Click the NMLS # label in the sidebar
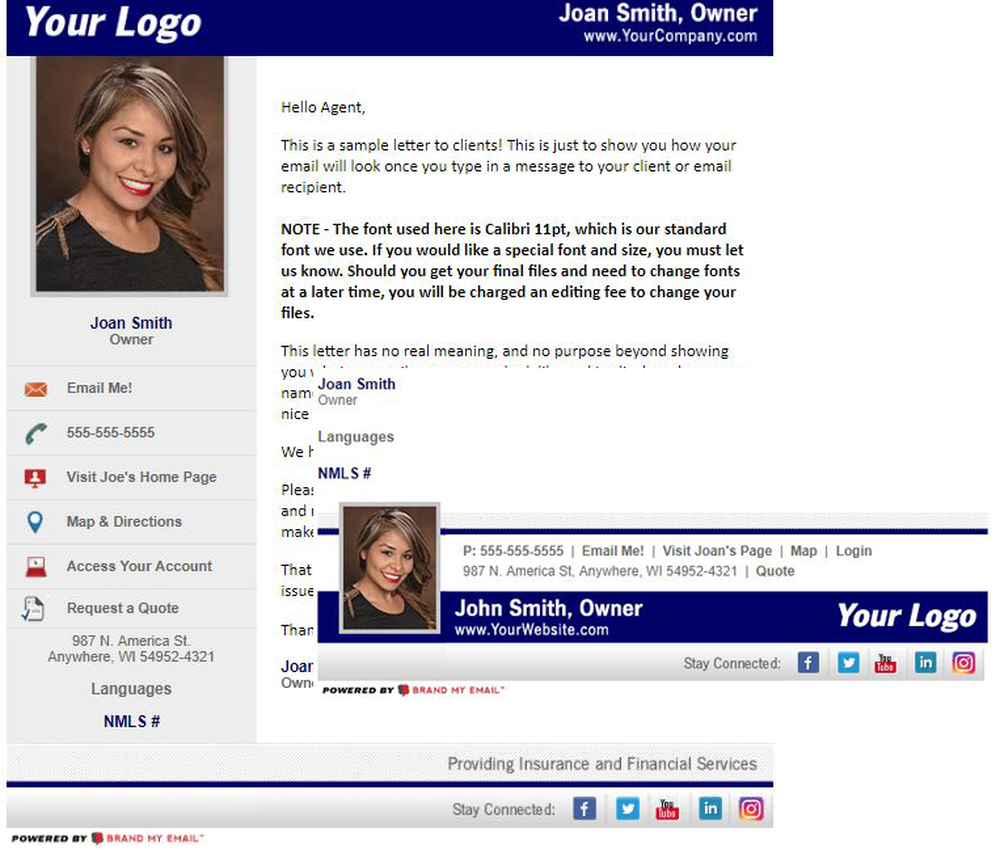Screen dimensions: 1000x850 (x=131, y=721)
